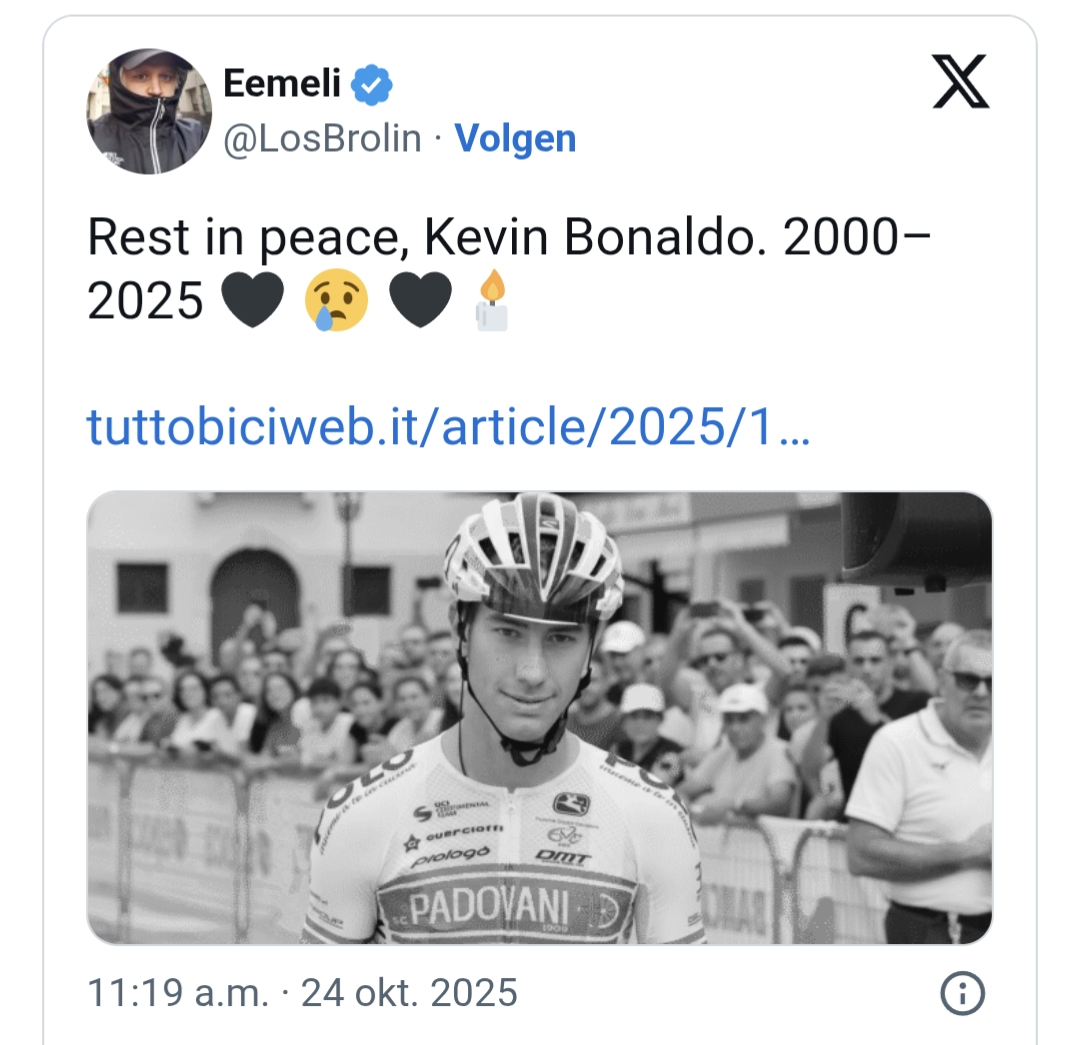This screenshot has width=1080, height=1045.
Task: Click the first black heart emoji
Action: point(250,300)
